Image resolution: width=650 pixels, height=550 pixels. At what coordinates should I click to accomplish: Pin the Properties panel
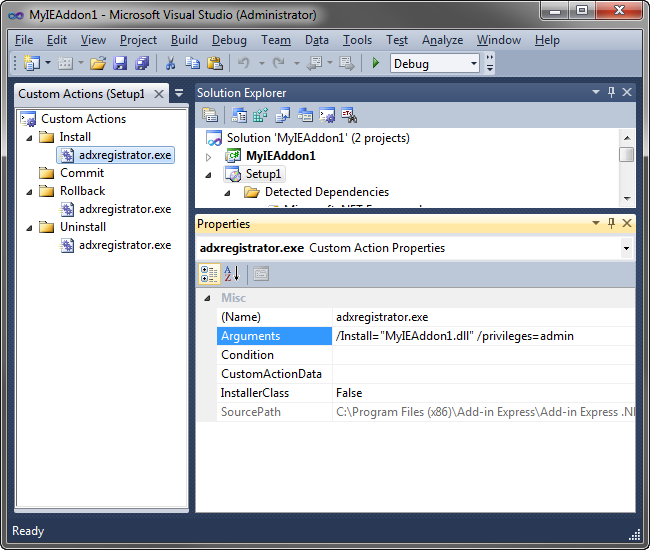[611, 223]
